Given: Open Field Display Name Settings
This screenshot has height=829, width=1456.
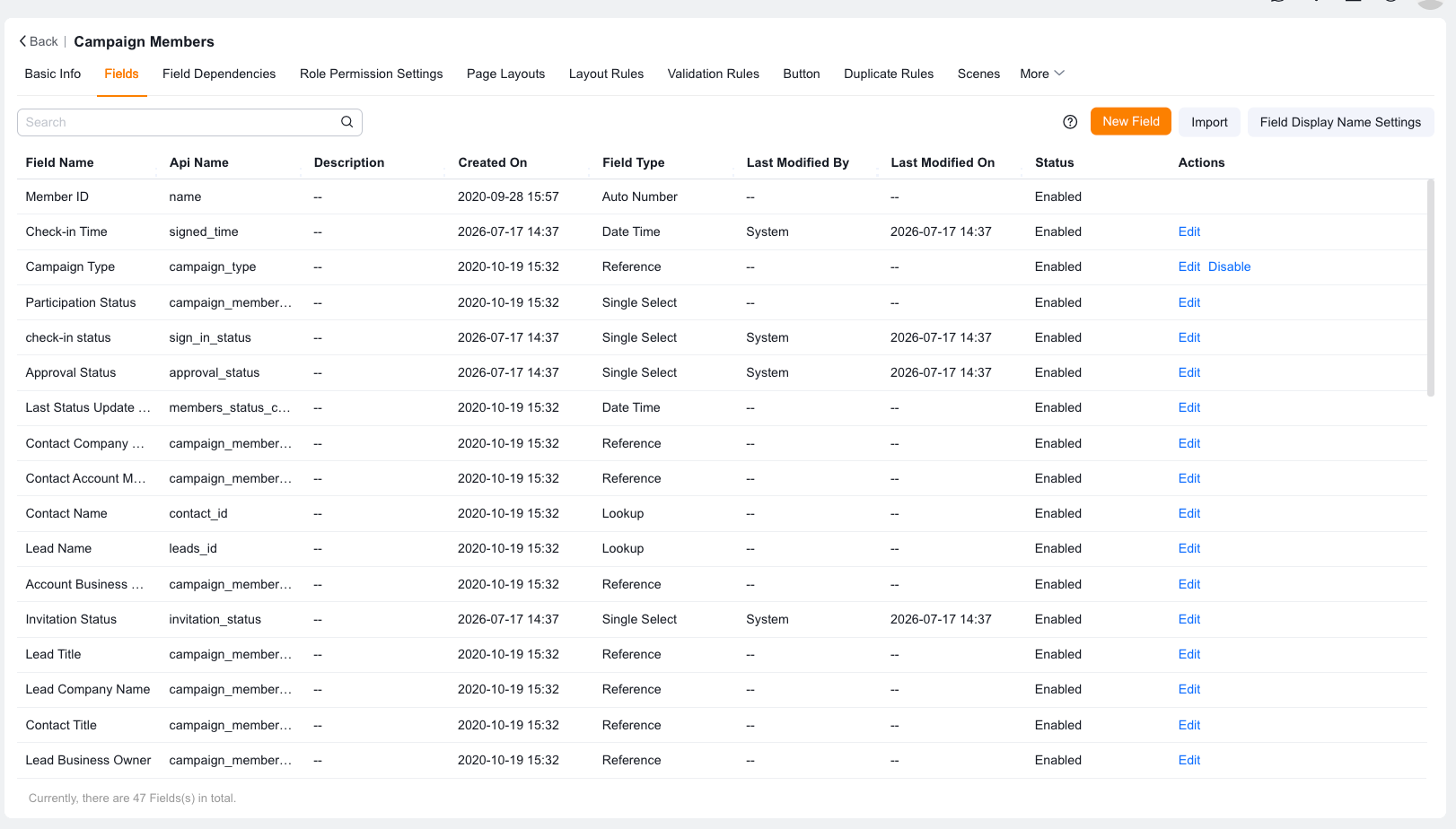Looking at the screenshot, I should 1340,122.
